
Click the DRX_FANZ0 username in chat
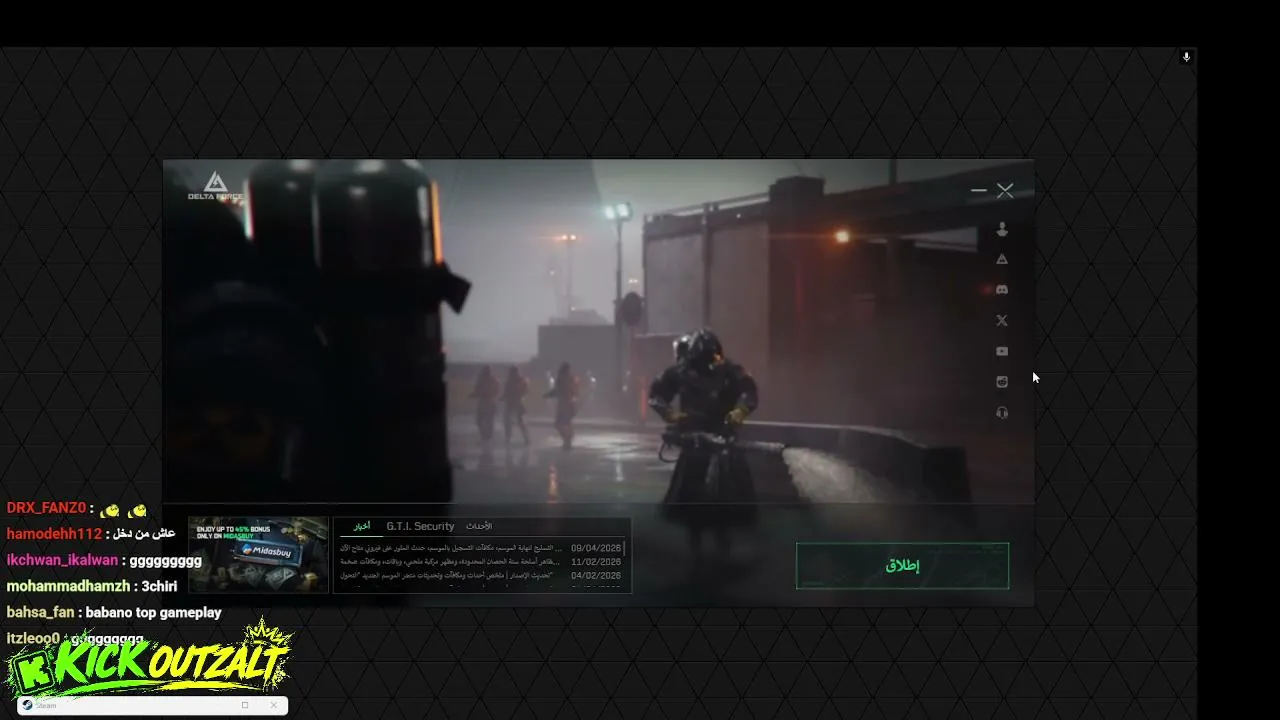point(46,508)
